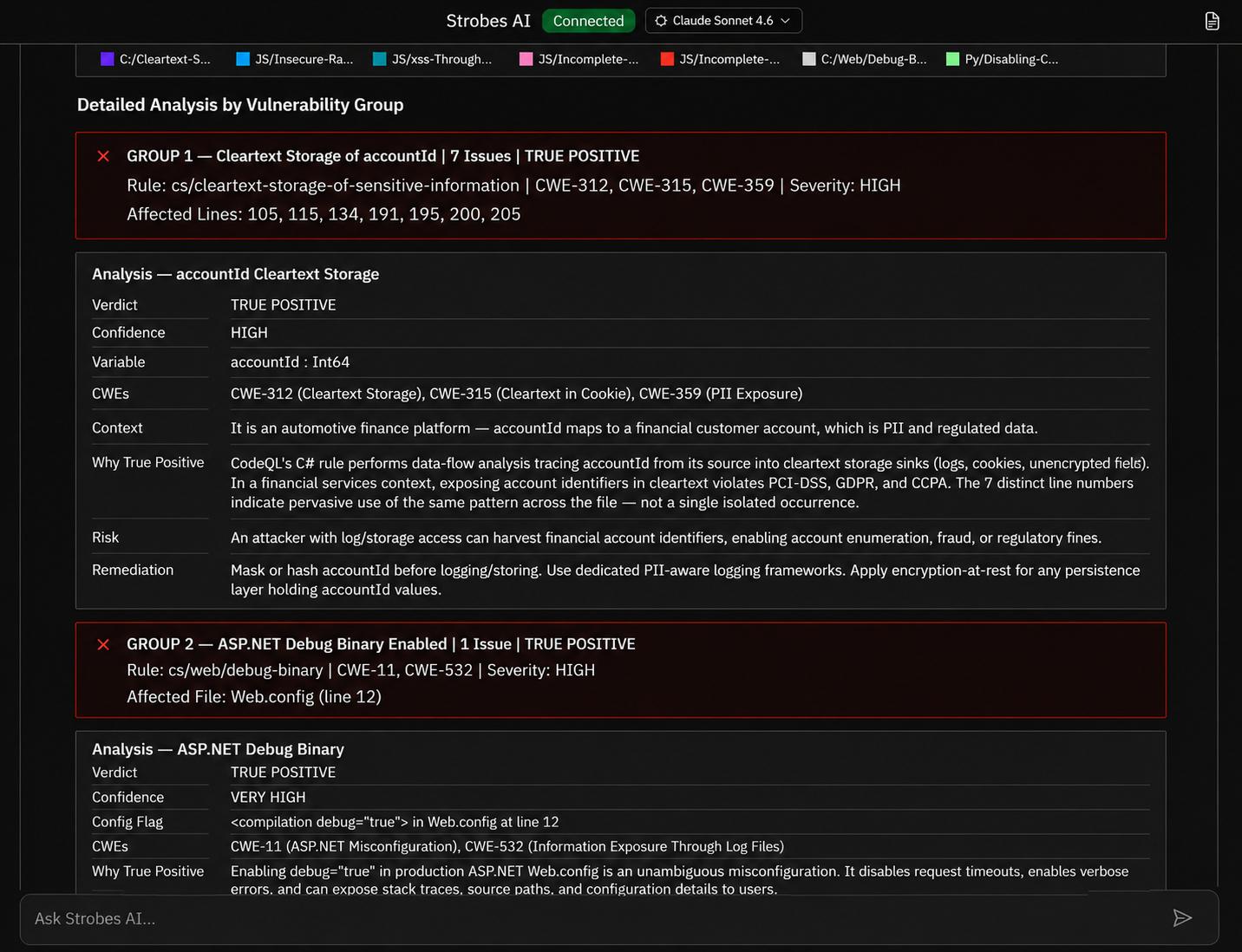Click GROUP 1 Cleartext Storage of accountId header
The width and height of the screenshot is (1242, 952).
pos(382,156)
